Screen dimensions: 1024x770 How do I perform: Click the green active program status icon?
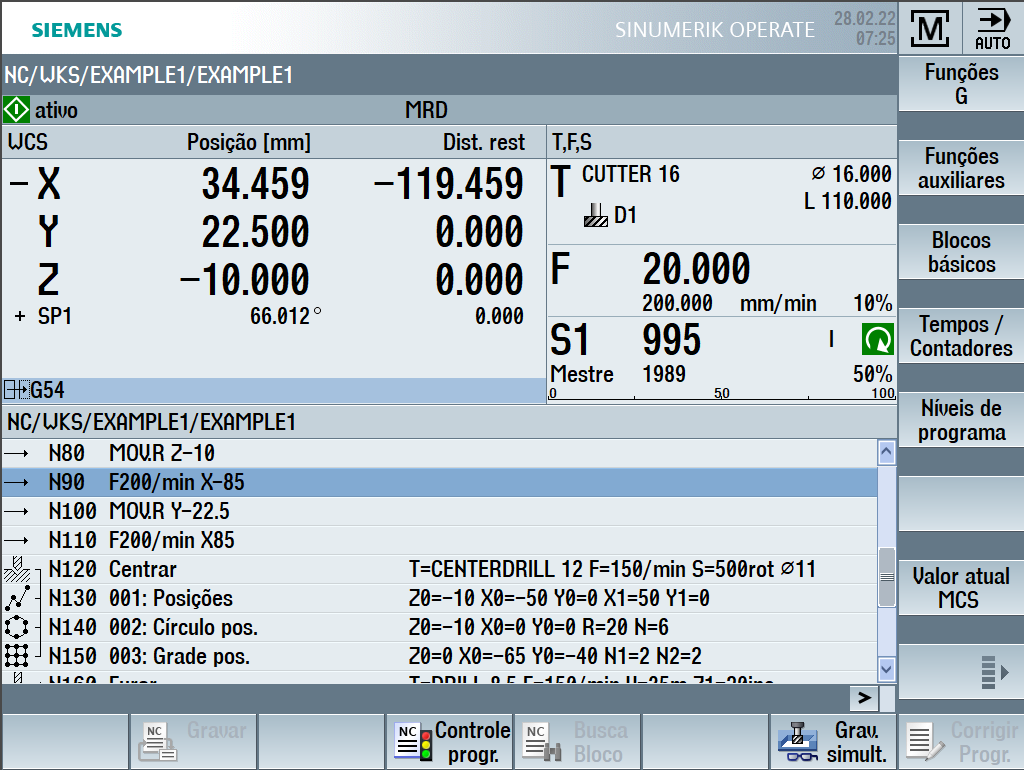(x=16, y=110)
